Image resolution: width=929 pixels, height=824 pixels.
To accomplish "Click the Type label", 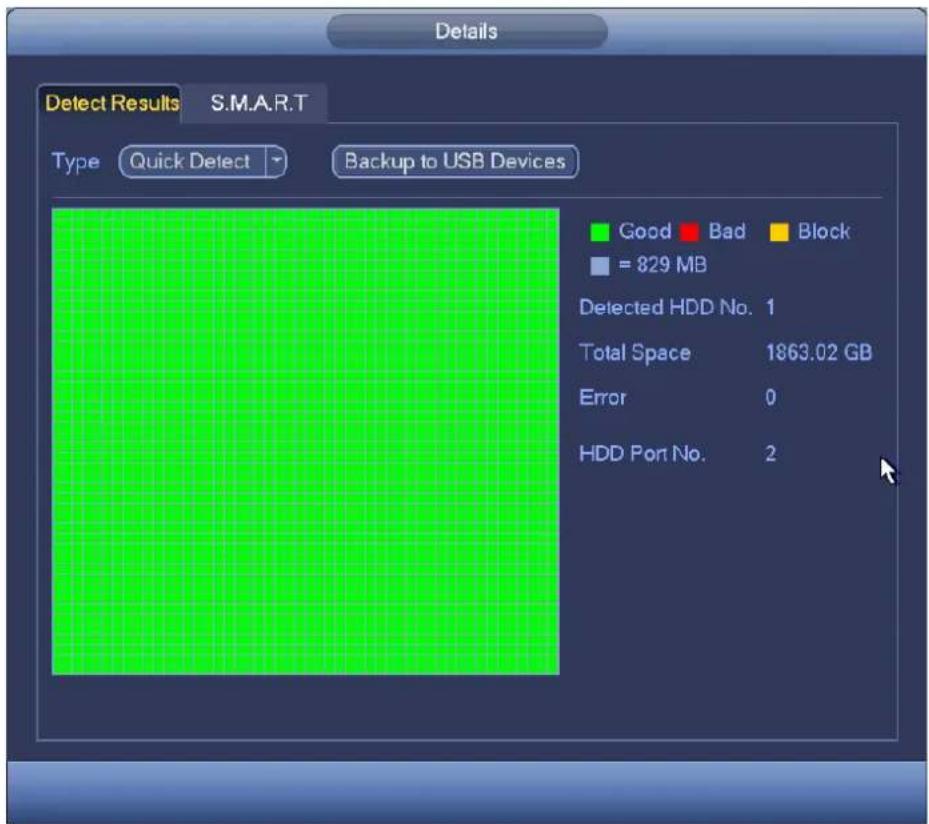I will [76, 162].
